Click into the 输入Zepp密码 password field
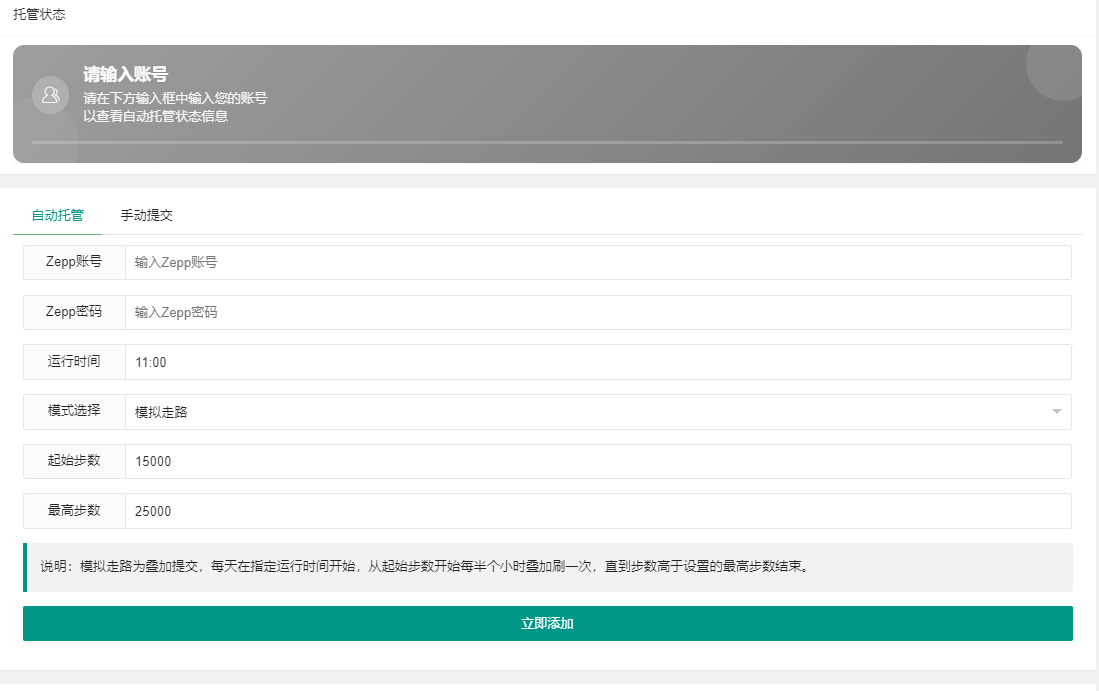The image size is (1099, 691). click(597, 312)
